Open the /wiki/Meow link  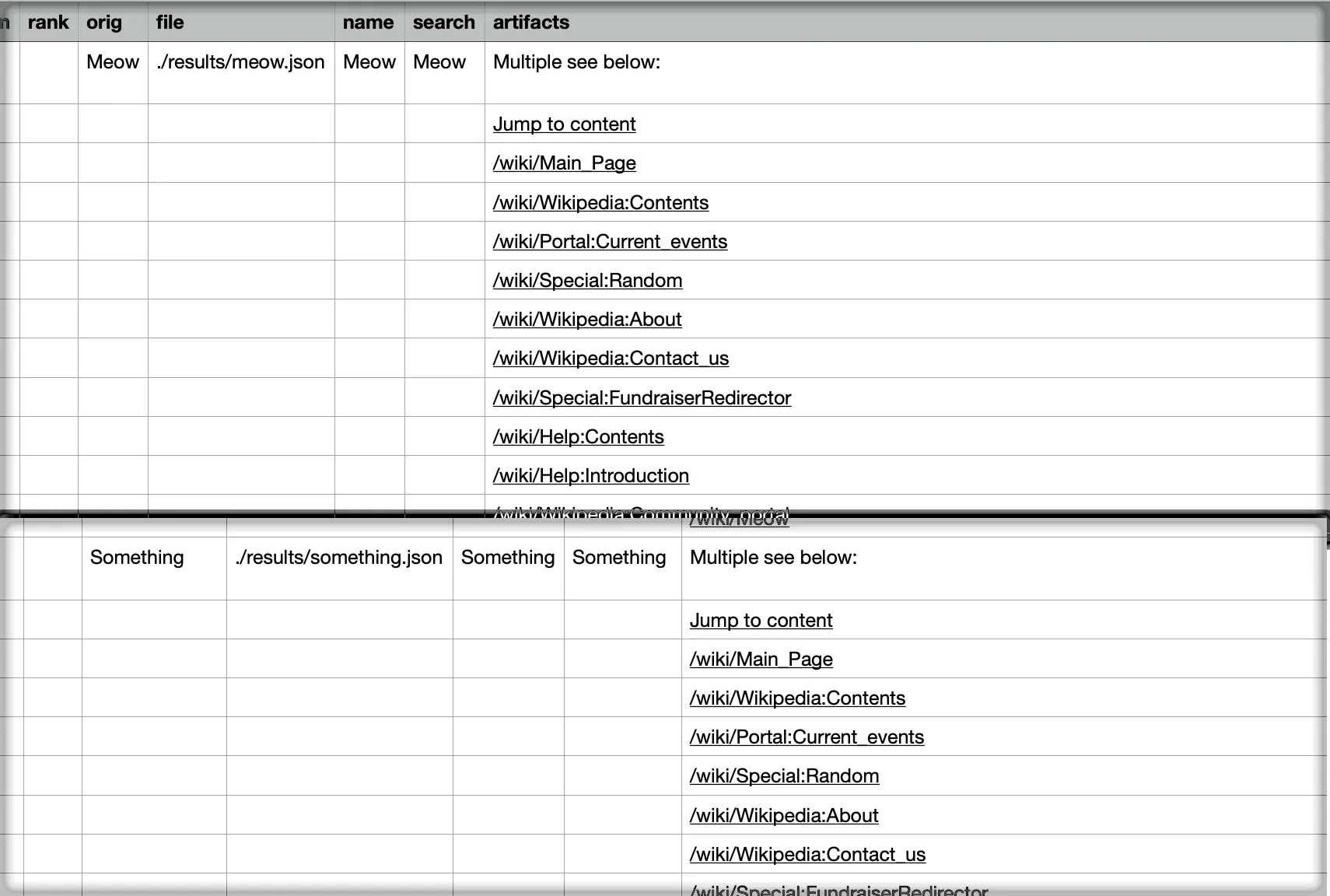(x=738, y=519)
